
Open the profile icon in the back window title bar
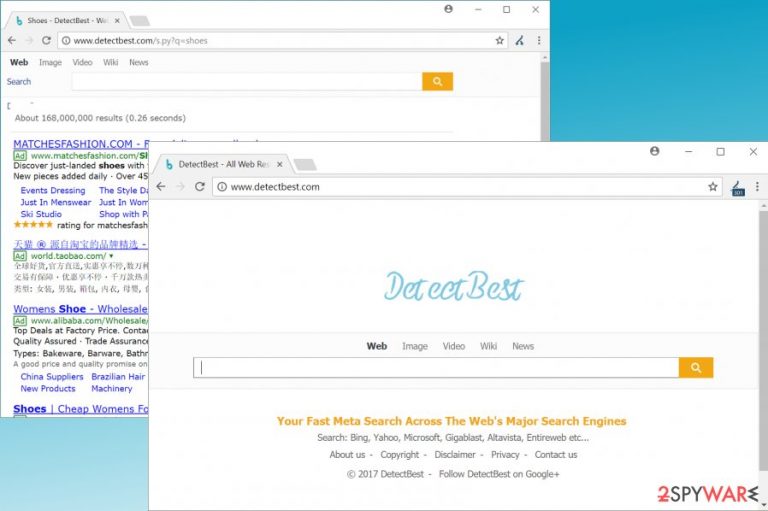point(448,9)
